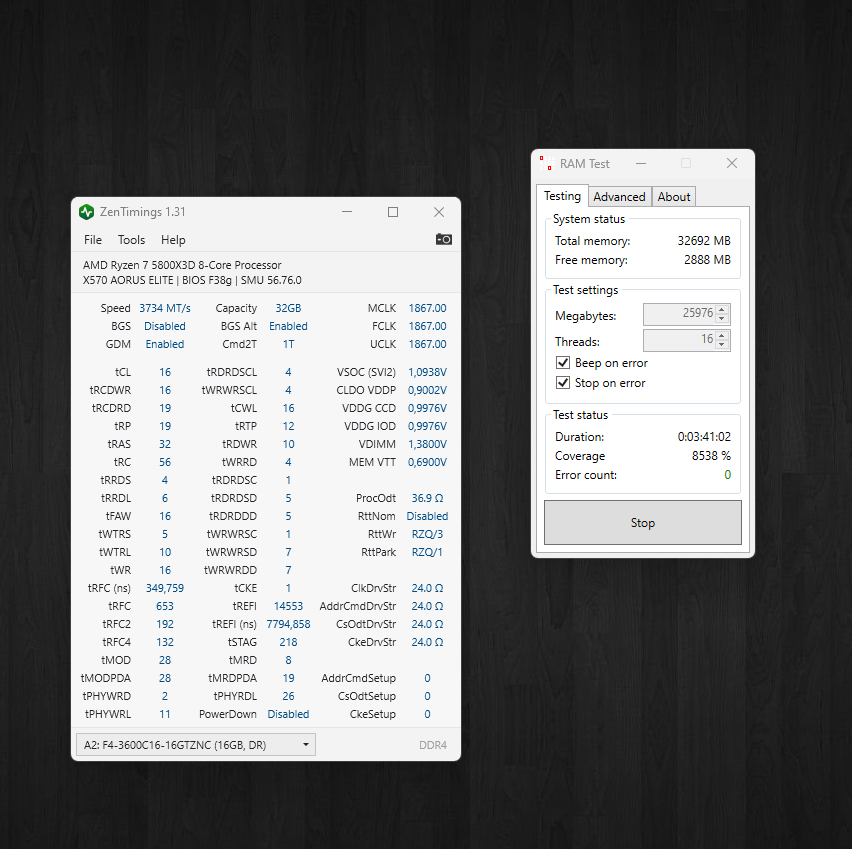This screenshot has width=852, height=849.
Task: Click the VSOC (SVI2) value 1,0938V
Action: (428, 372)
